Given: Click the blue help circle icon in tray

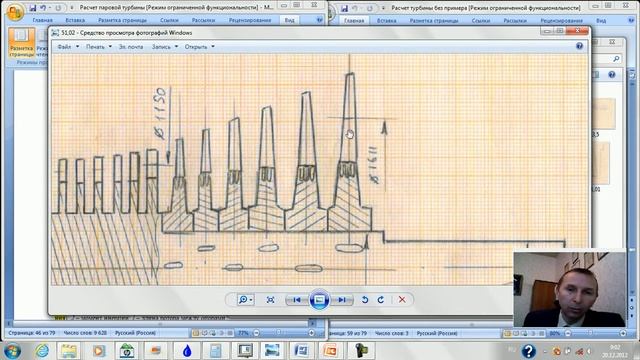Looking at the screenshot, I should (x=529, y=351).
